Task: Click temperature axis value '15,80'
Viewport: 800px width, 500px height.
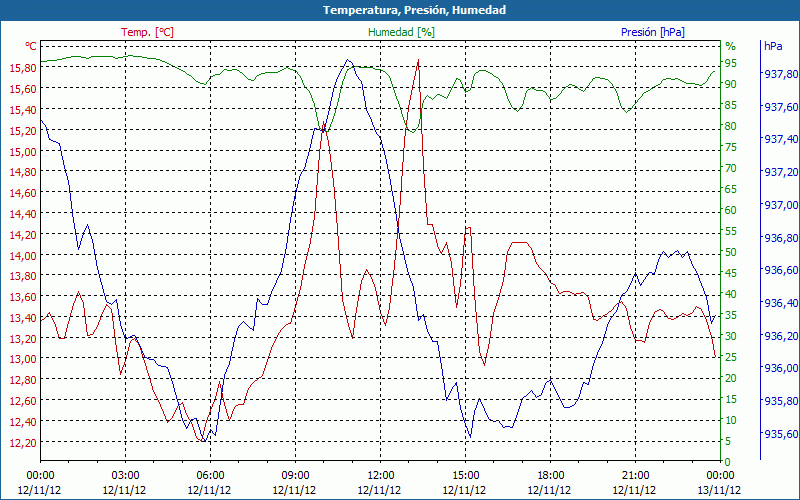Action: pyautogui.click(x=23, y=67)
